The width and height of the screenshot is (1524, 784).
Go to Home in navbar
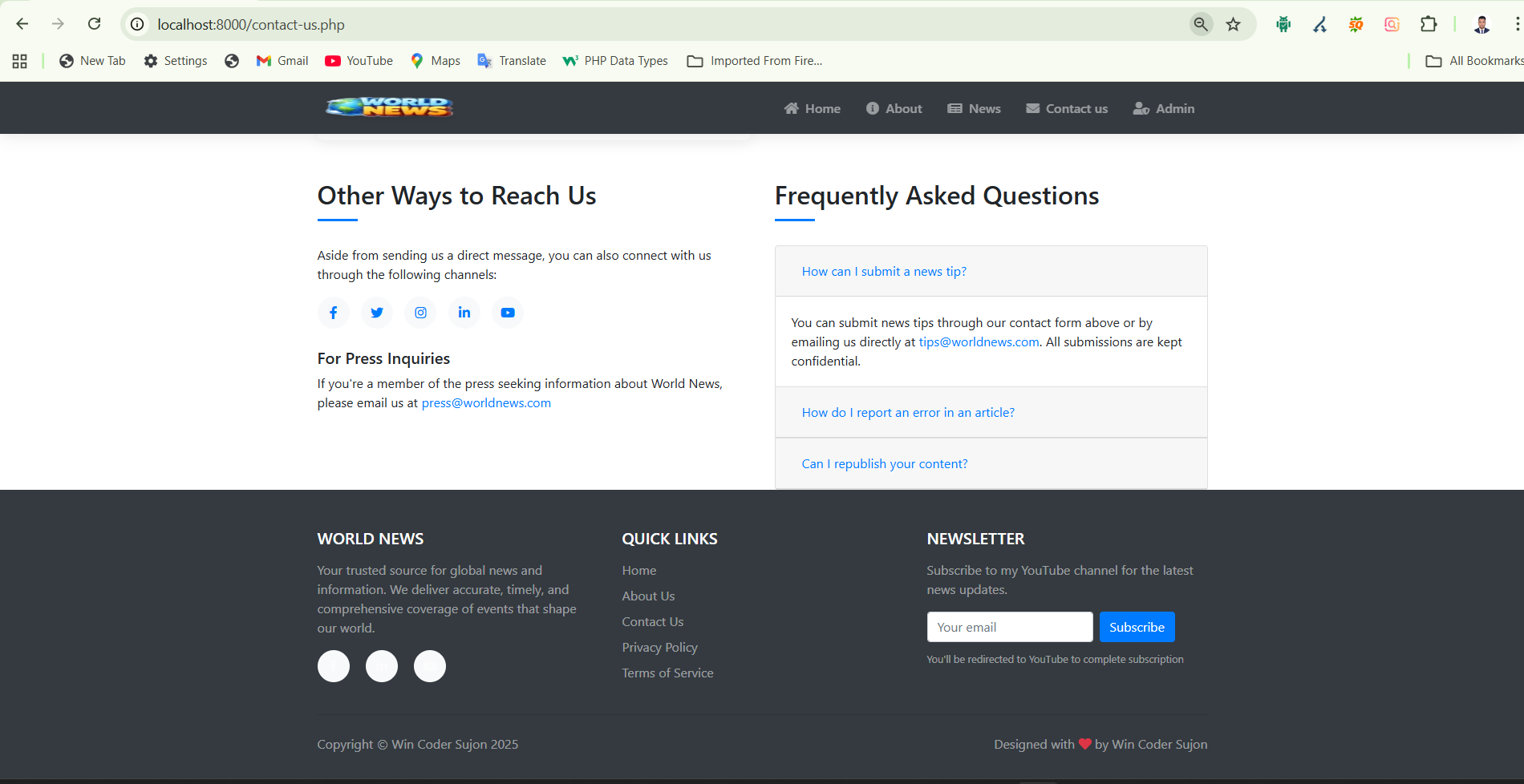[x=813, y=109]
